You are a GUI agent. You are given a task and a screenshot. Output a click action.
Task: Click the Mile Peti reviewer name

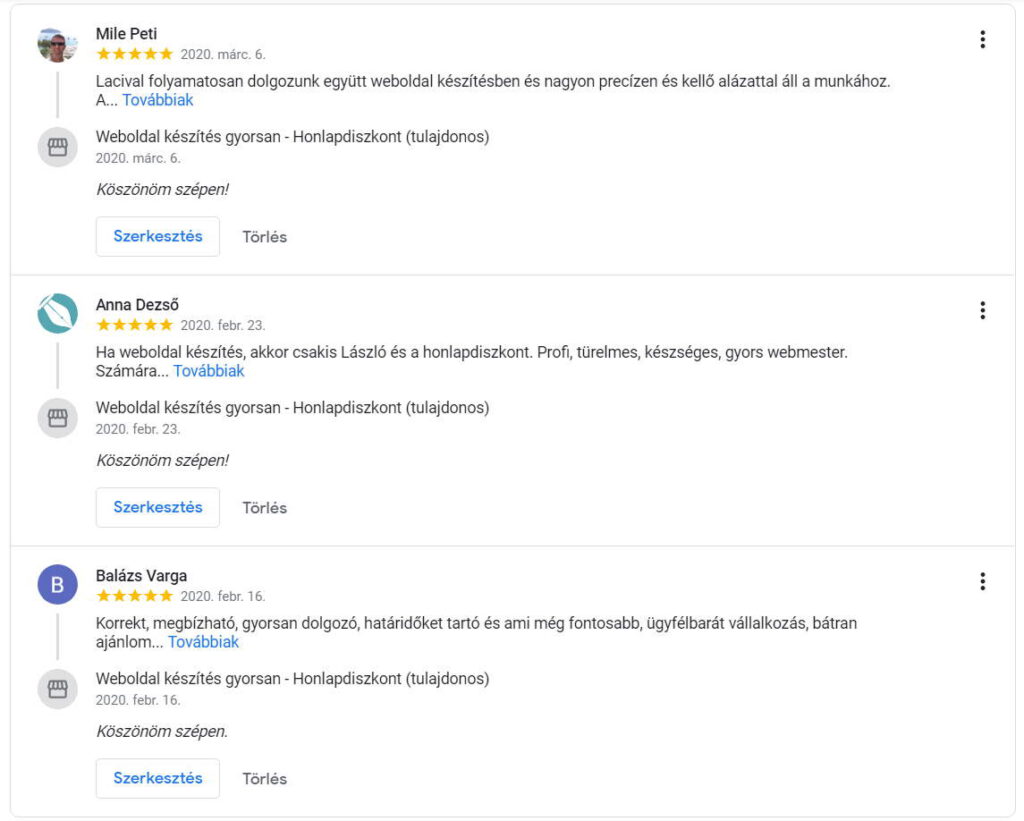coord(126,34)
